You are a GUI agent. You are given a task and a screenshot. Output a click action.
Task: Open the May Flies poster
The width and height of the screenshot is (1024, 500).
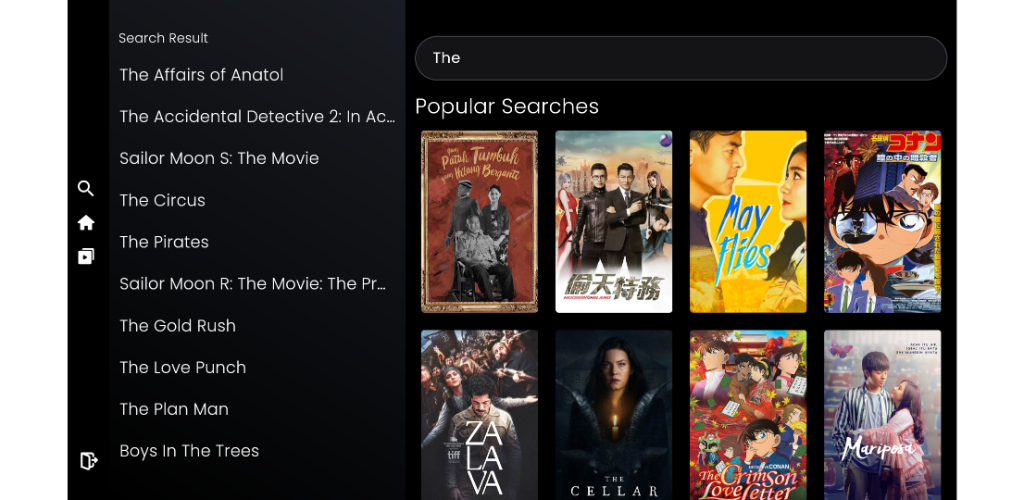pyautogui.click(x=748, y=222)
